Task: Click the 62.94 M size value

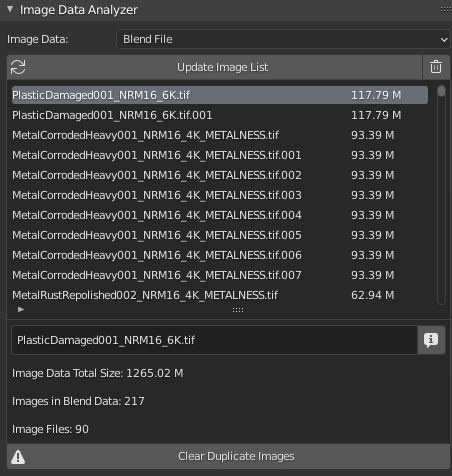Action: [x=372, y=295]
